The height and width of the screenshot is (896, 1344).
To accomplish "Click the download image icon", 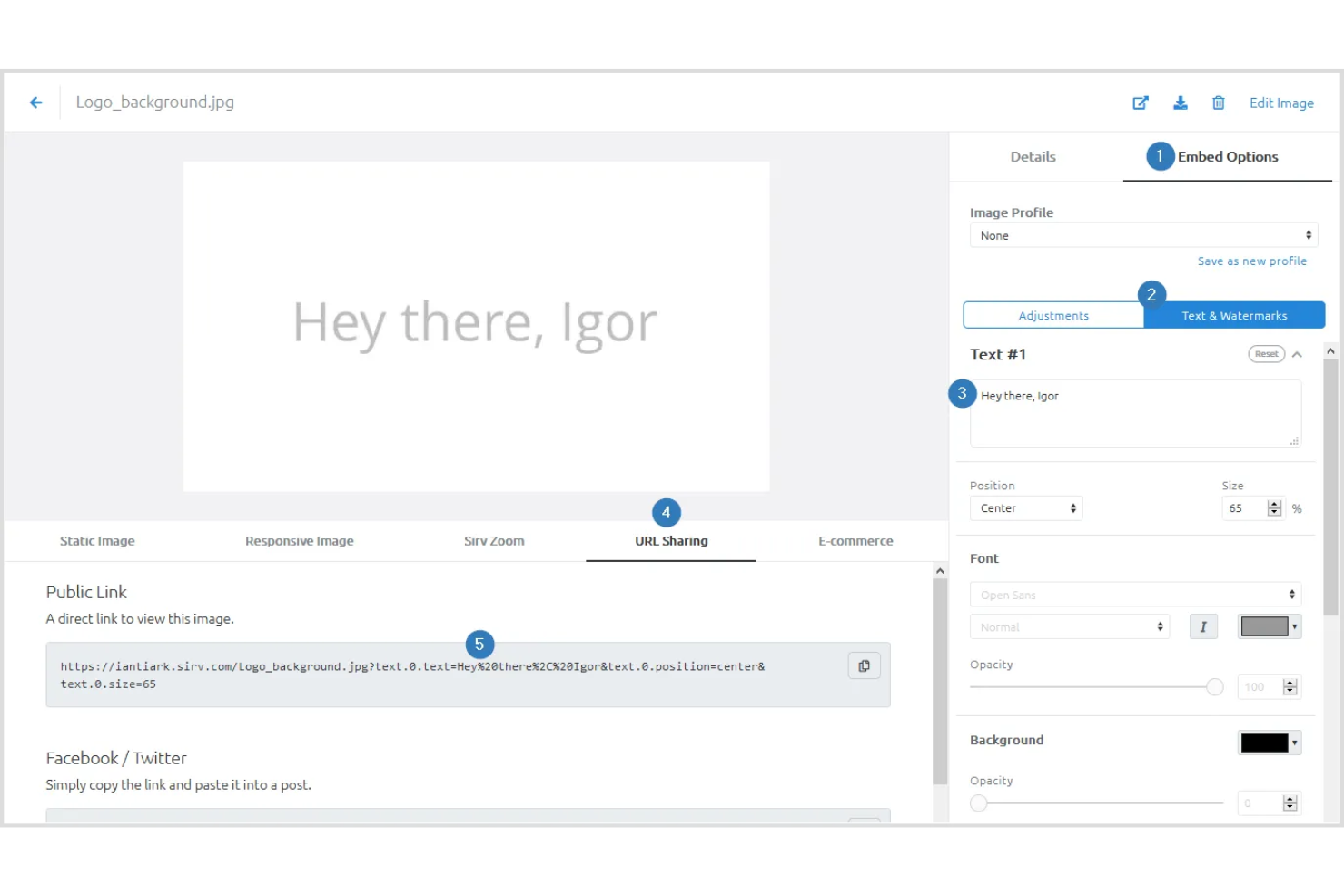I will coord(1180,103).
